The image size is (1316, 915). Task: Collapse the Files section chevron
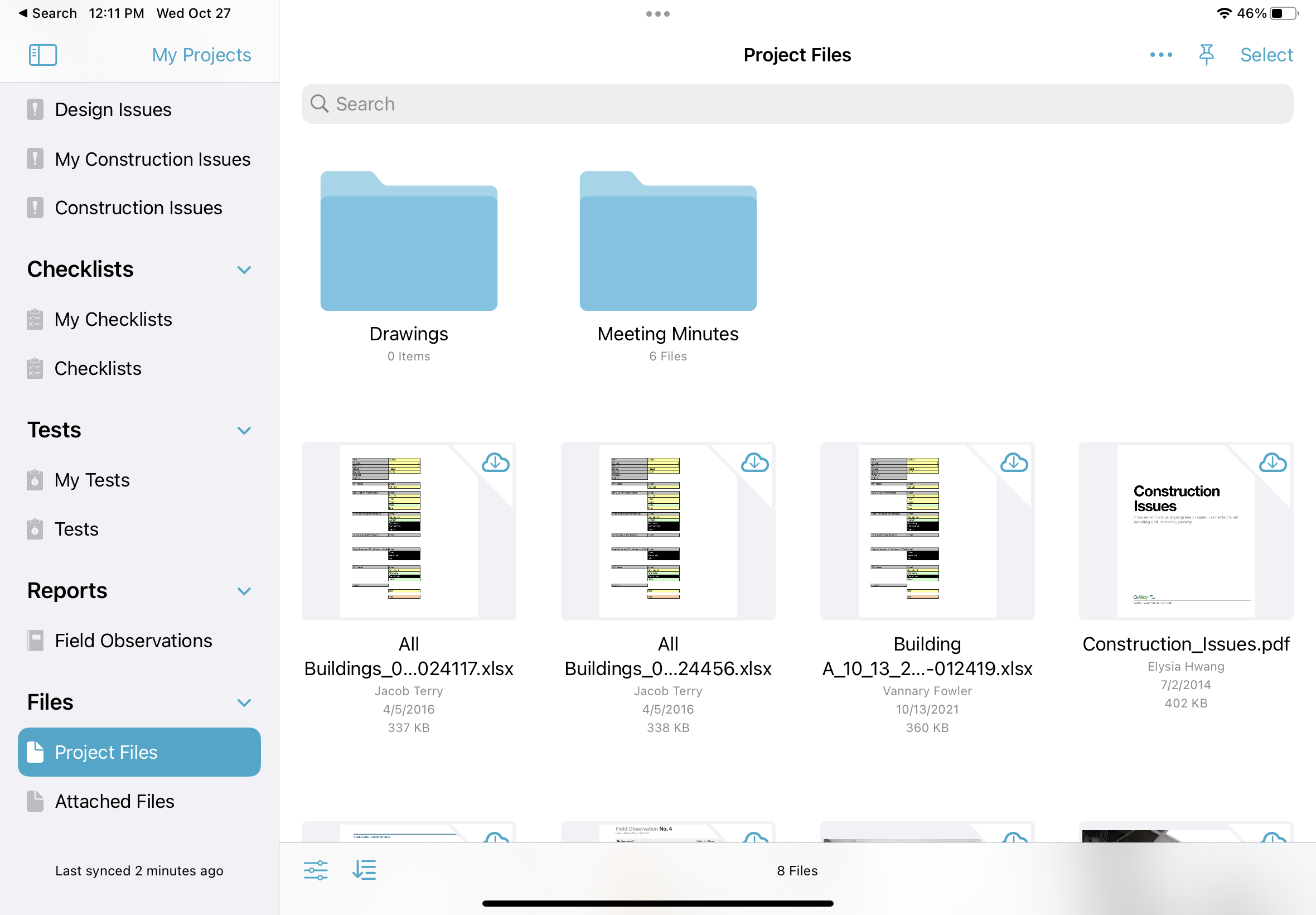(244, 703)
